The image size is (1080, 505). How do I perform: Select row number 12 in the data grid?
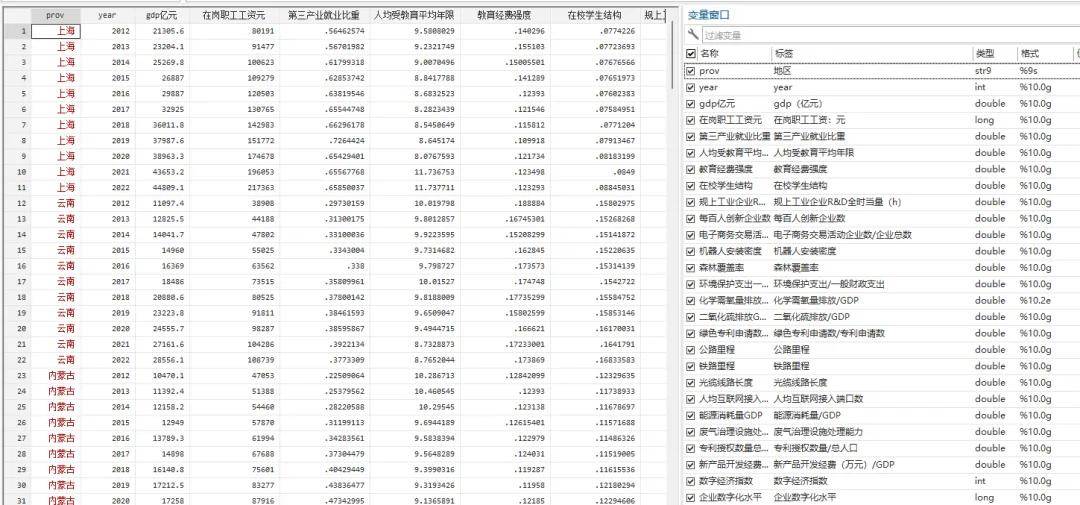(17, 203)
